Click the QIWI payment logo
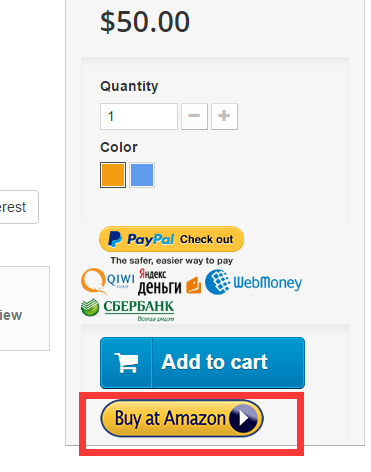 pyautogui.click(x=108, y=282)
